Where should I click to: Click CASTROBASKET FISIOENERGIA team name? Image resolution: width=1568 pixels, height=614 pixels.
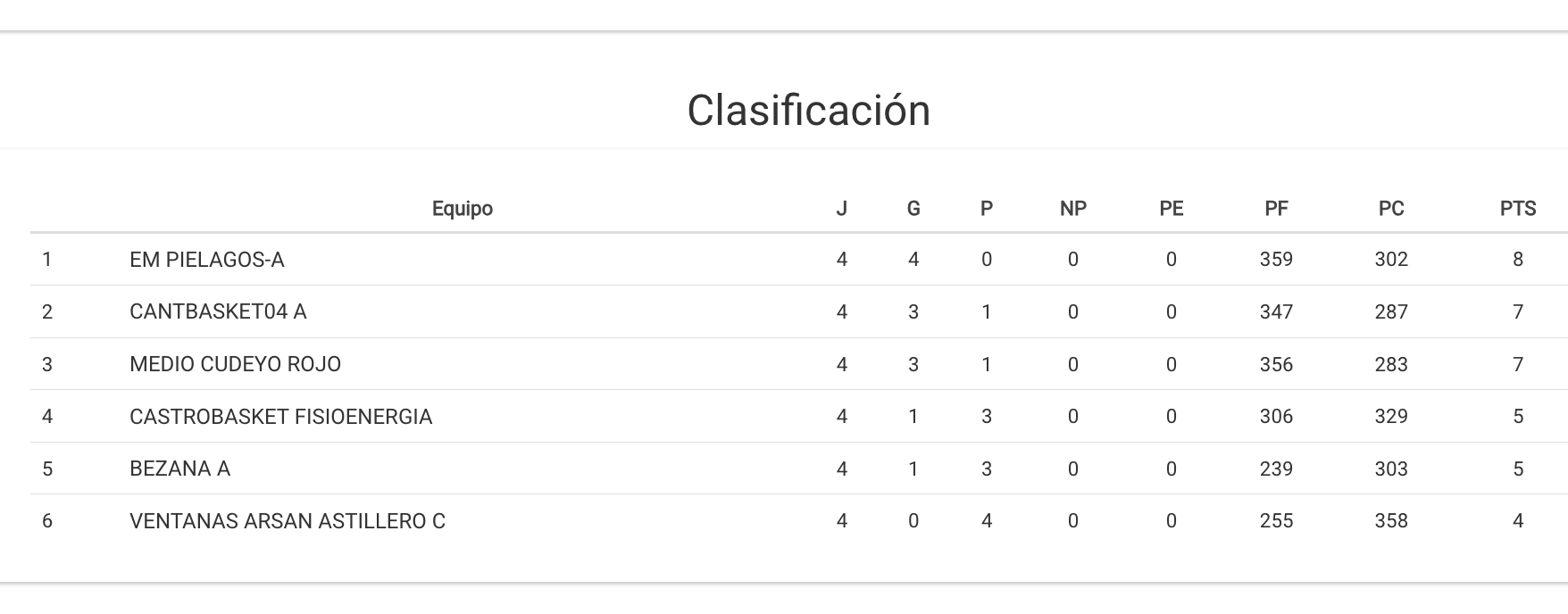pyautogui.click(x=280, y=417)
